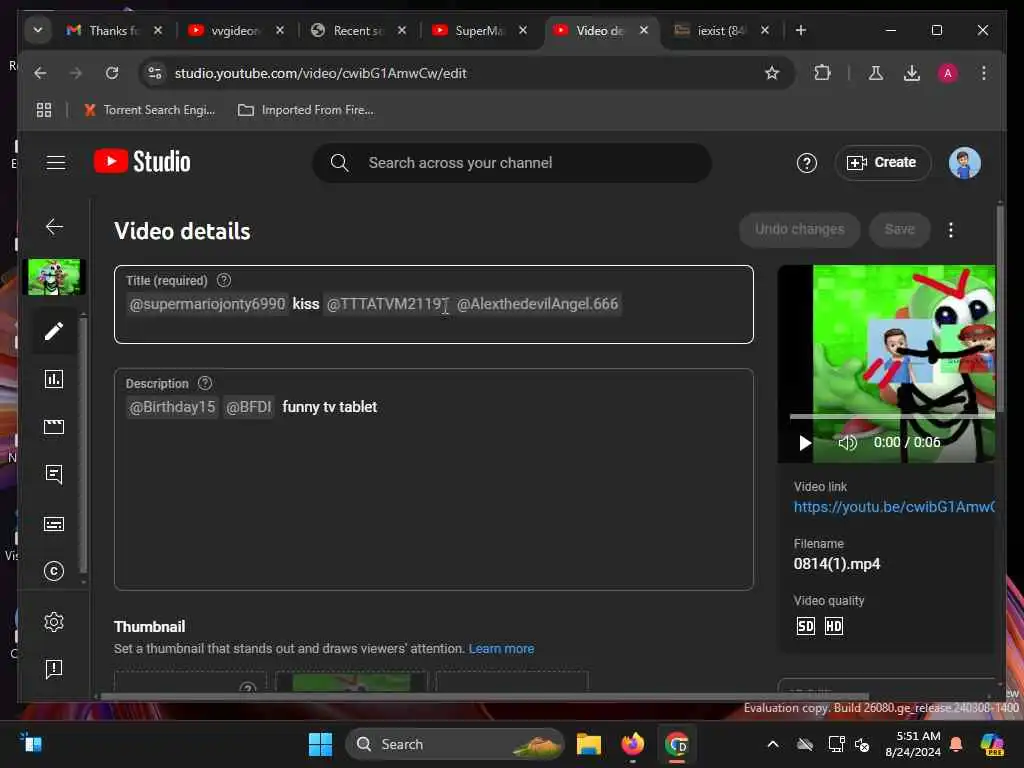Open the Chrome extensions puzzle icon
This screenshot has width=1024, height=768.
[x=822, y=73]
